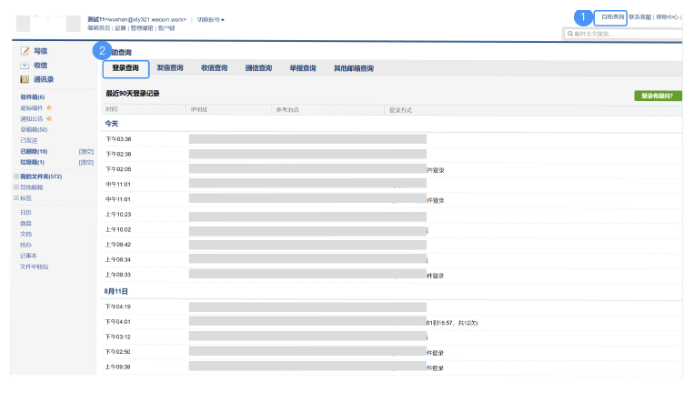Switch to the 发信查询 tab
This screenshot has width=693, height=400.
(170, 68)
